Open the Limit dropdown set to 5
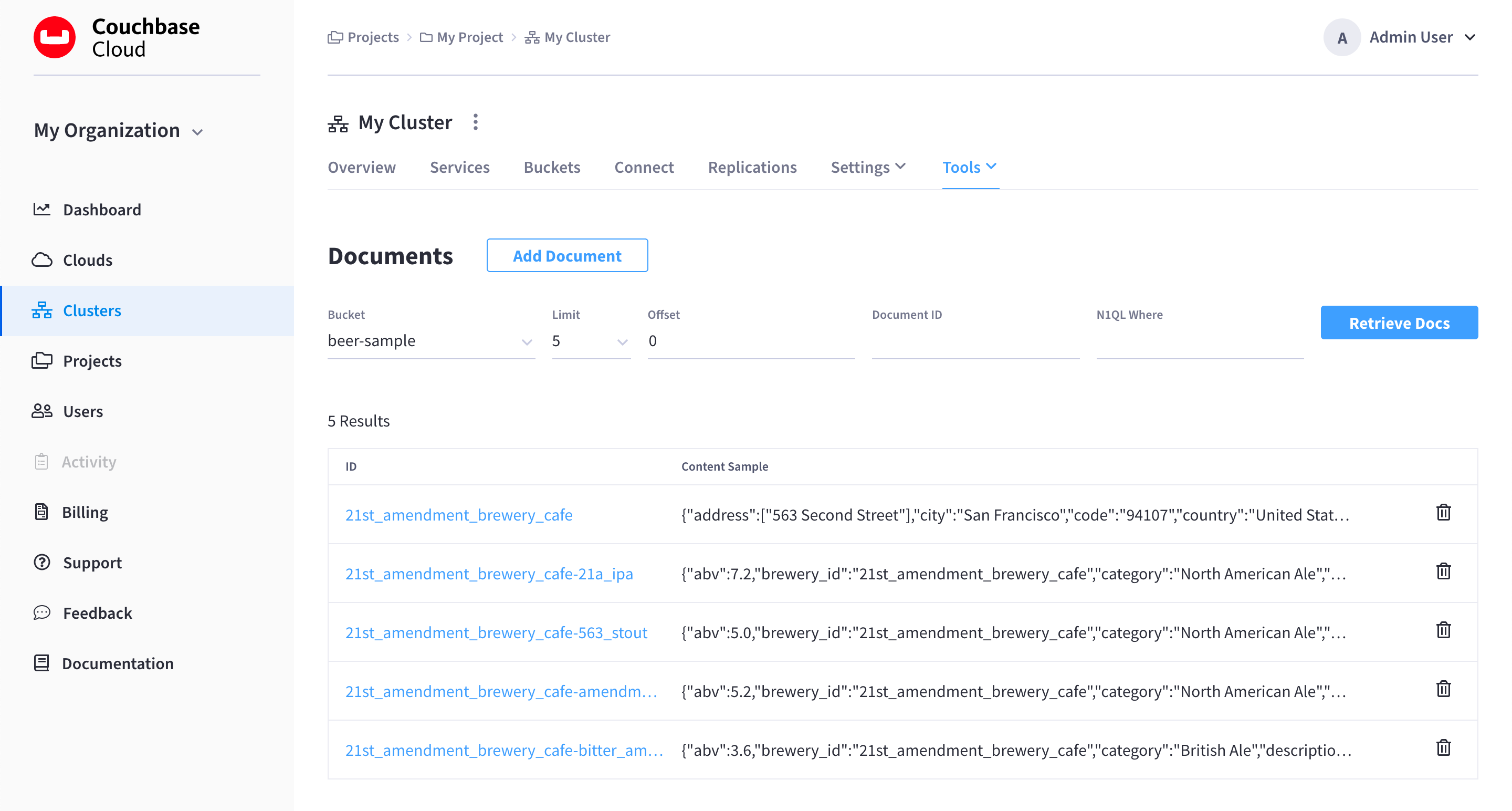Image resolution: width=1512 pixels, height=811 pixels. [x=591, y=340]
